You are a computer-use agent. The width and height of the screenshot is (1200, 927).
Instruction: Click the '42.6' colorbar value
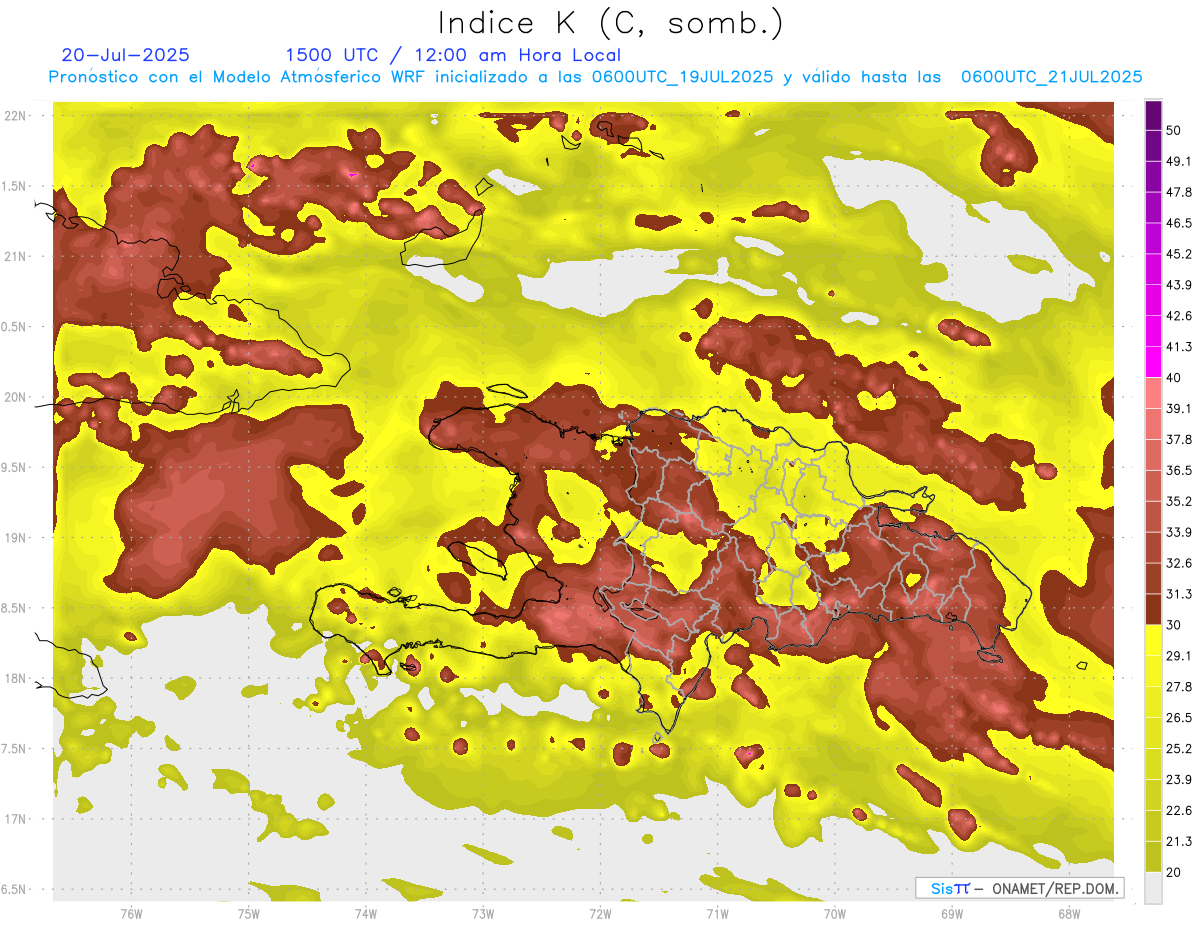coord(1179,316)
